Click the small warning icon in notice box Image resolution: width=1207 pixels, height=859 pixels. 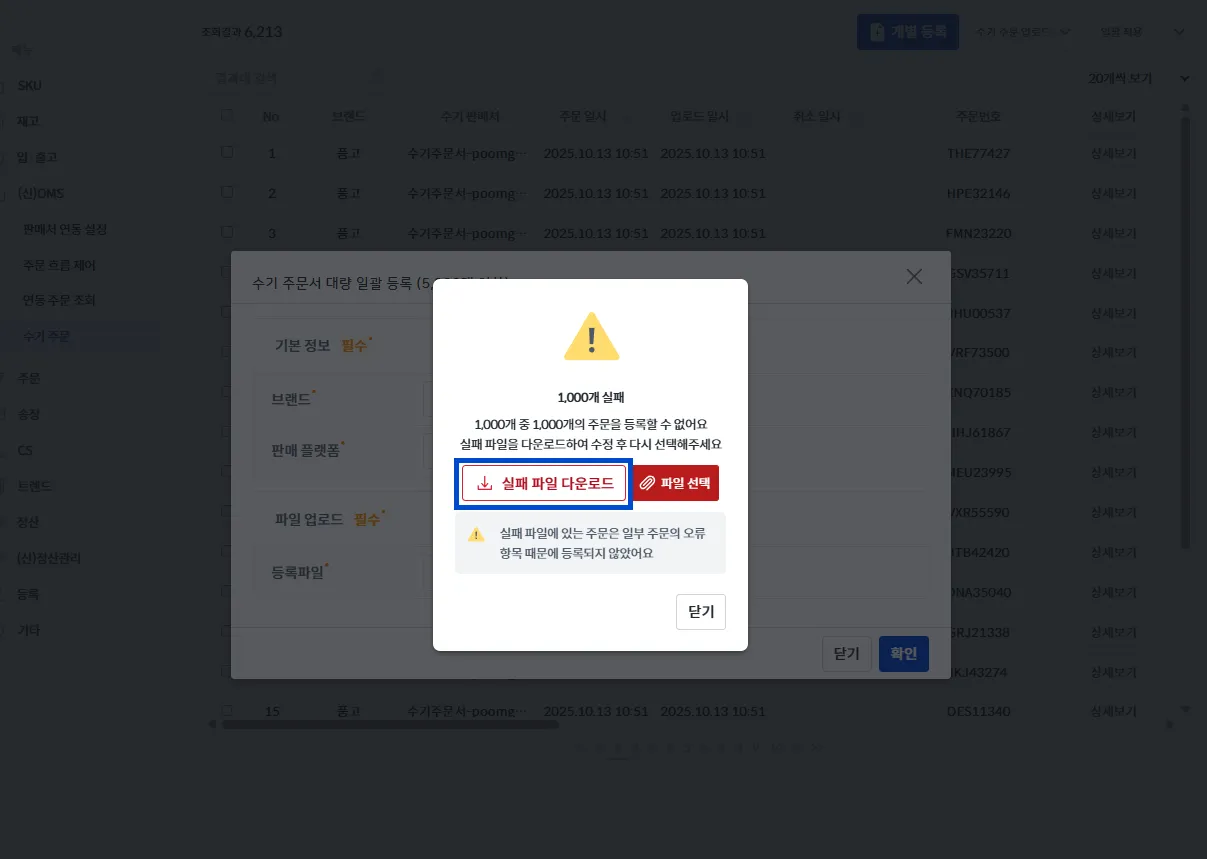click(476, 534)
